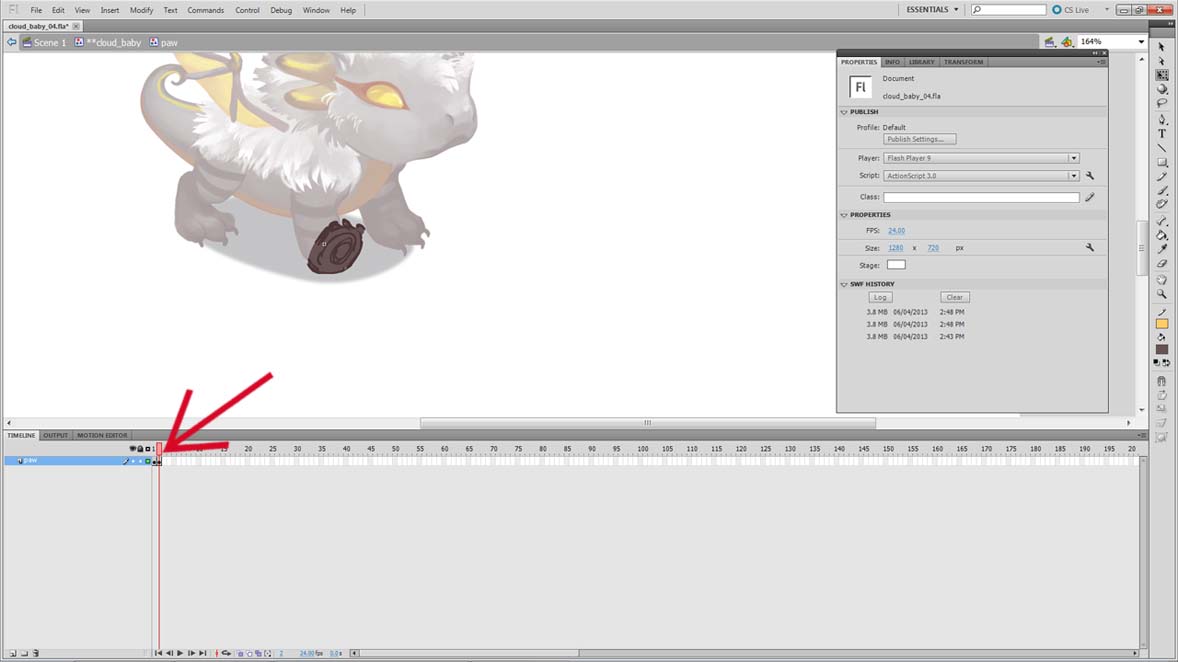Image resolution: width=1178 pixels, height=662 pixels.
Task: Toggle Onion Skin Outlines button
Action: (249, 654)
